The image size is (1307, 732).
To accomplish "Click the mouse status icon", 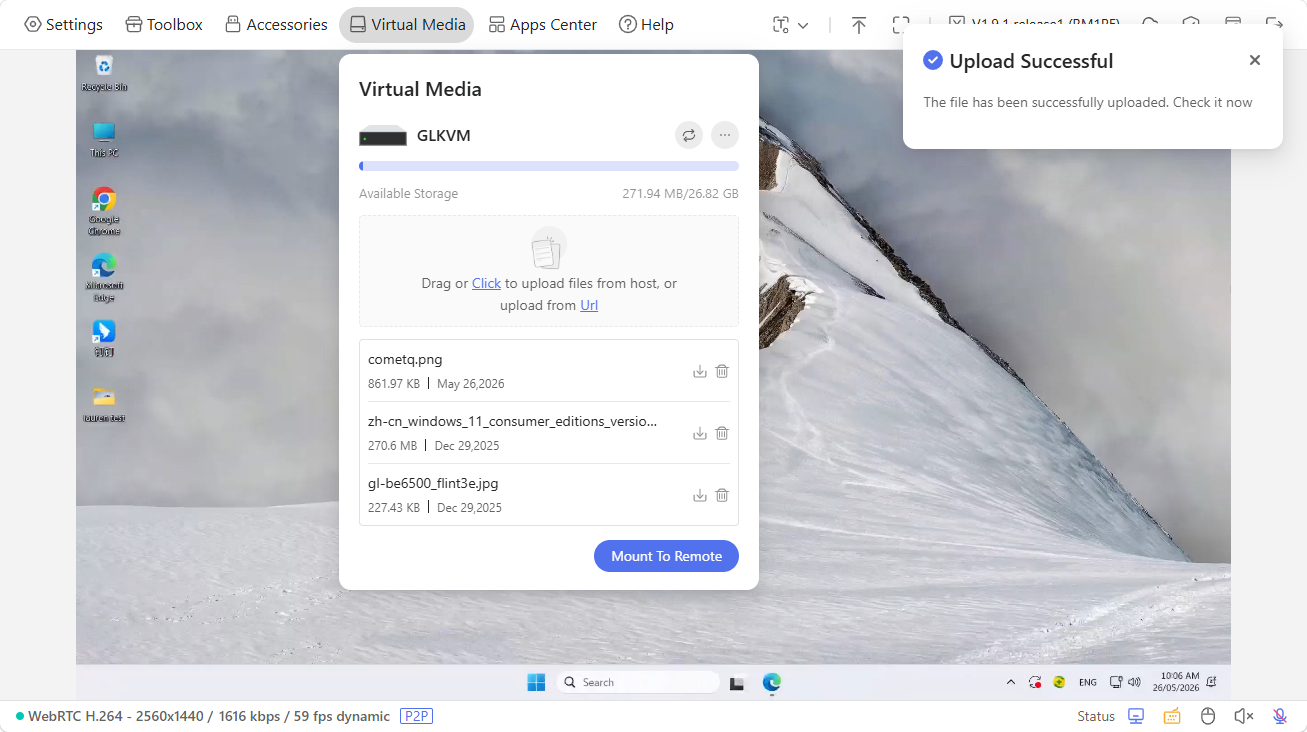I will (1207, 716).
